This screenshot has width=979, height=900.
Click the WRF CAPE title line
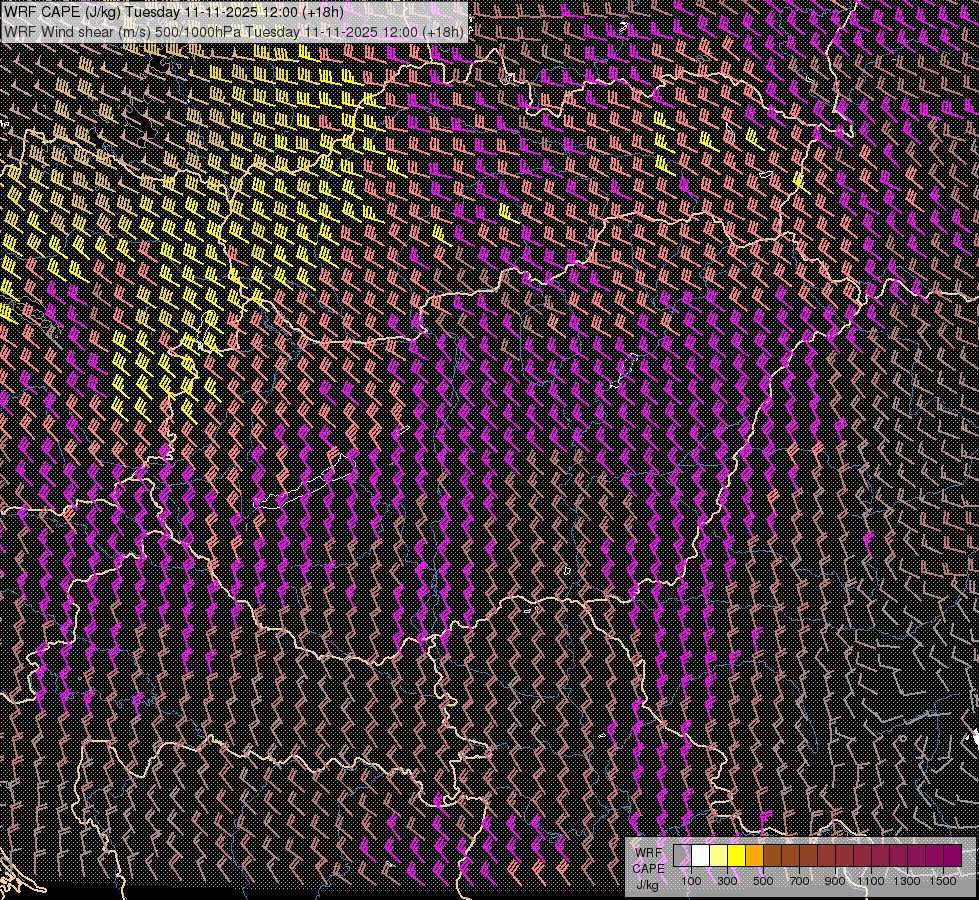[173, 12]
